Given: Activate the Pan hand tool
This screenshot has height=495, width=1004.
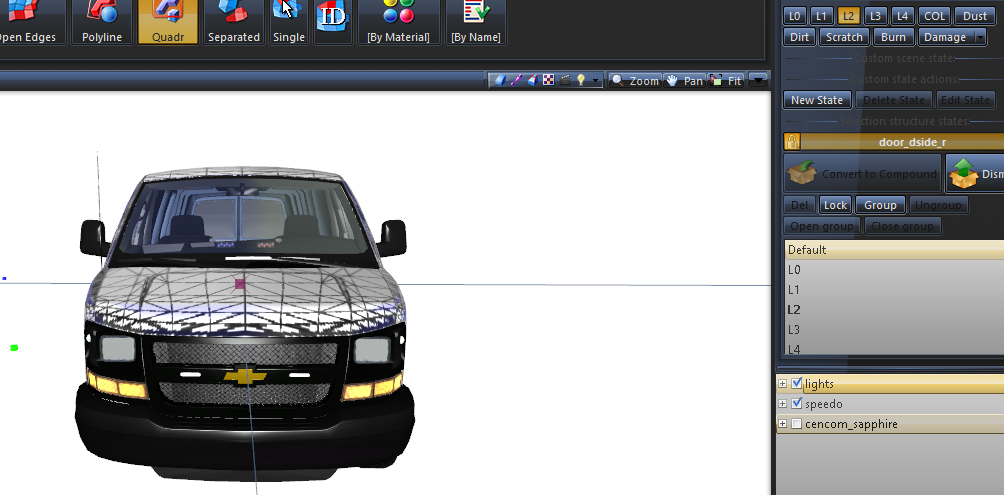Looking at the screenshot, I should (x=684, y=81).
